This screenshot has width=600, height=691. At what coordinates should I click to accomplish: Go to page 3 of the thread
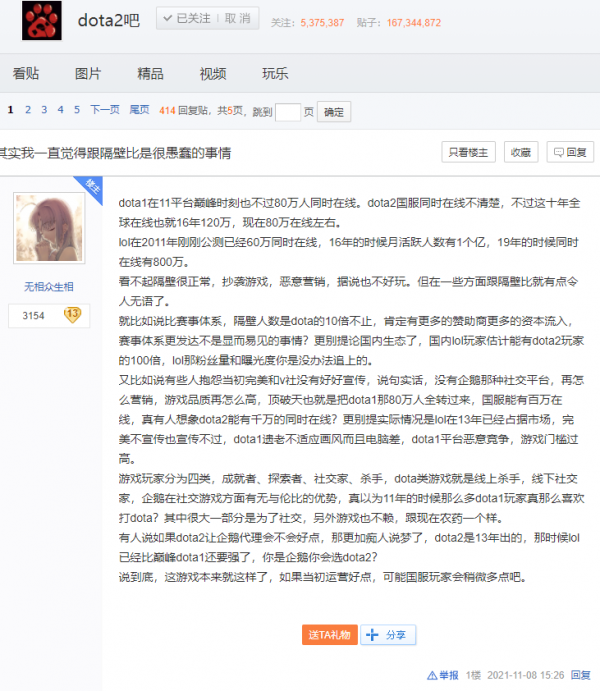(44, 110)
